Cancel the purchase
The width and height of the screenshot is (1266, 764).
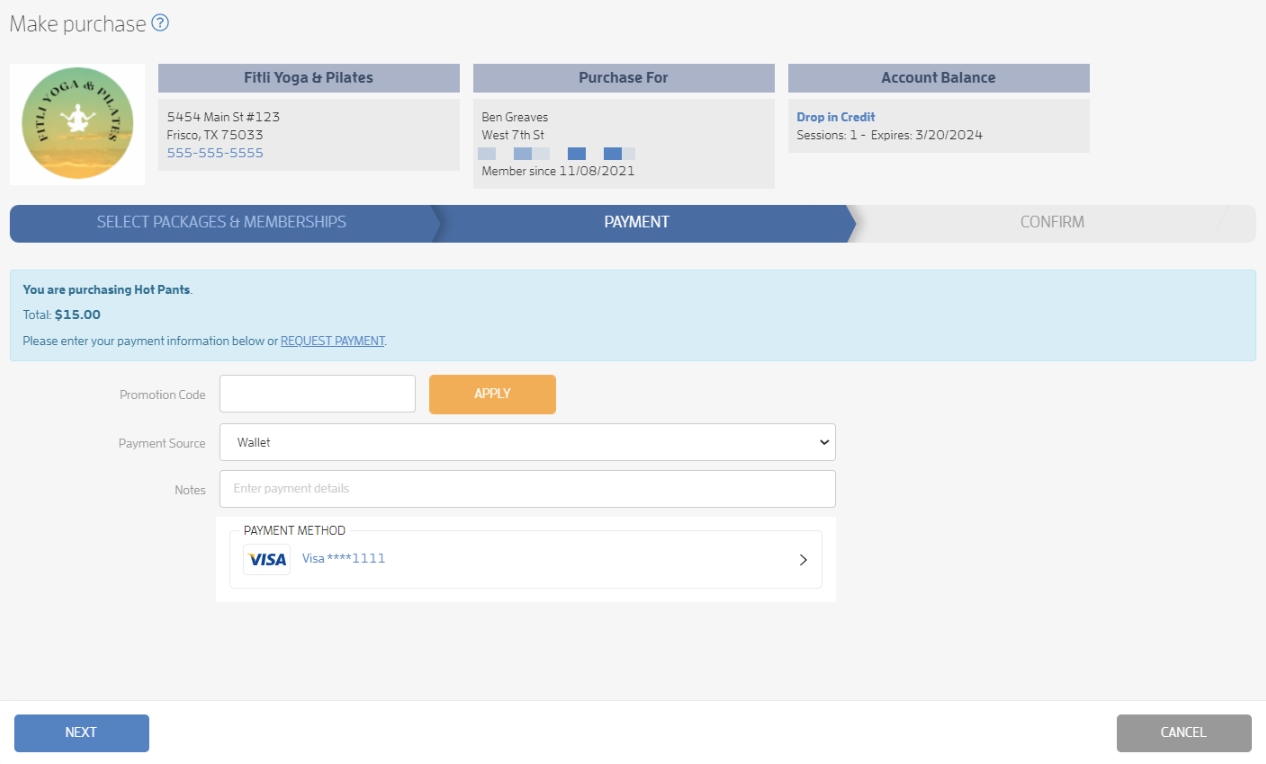click(x=1183, y=732)
